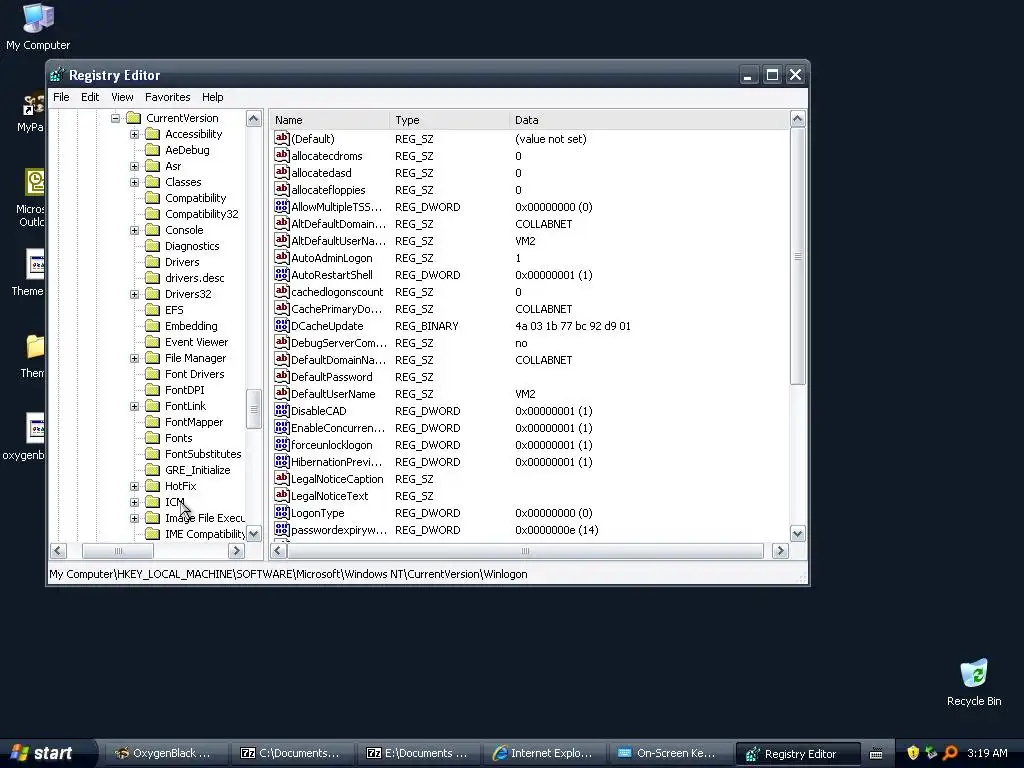Expand the Accessibility key
1024x768 pixels.
(x=135, y=135)
